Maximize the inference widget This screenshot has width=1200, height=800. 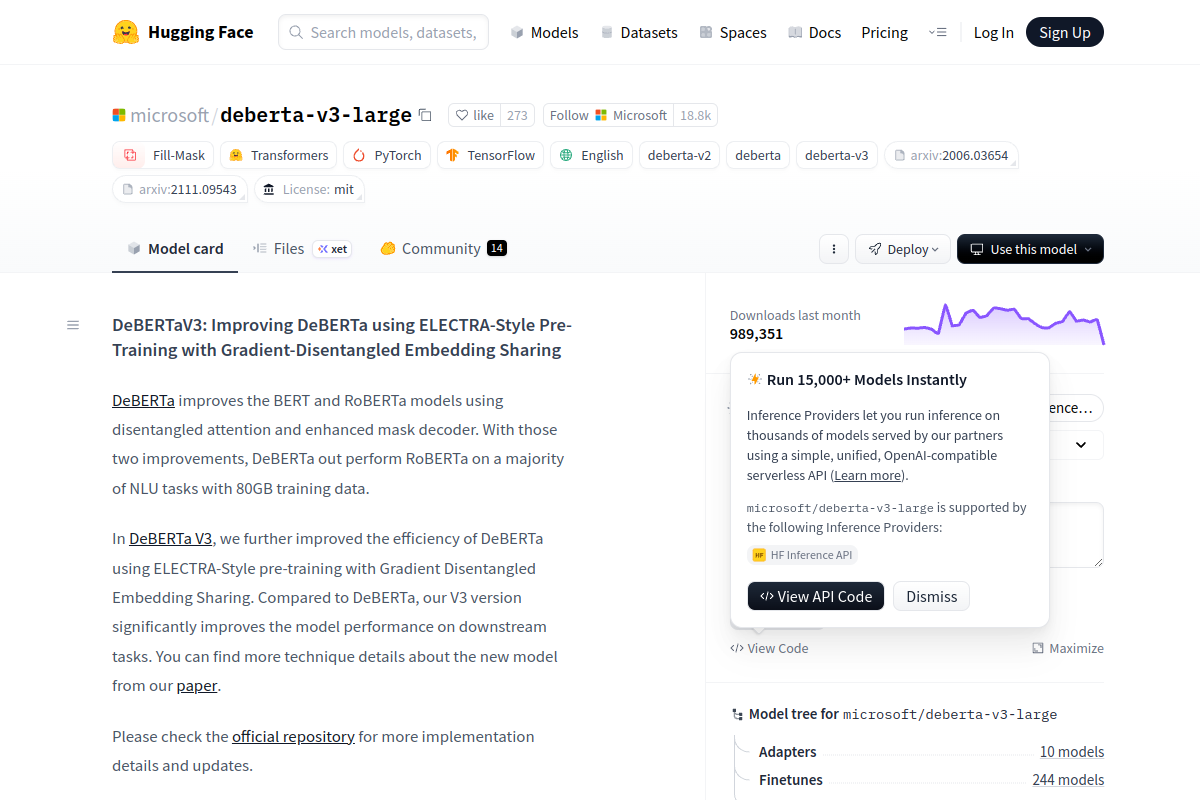[1067, 648]
